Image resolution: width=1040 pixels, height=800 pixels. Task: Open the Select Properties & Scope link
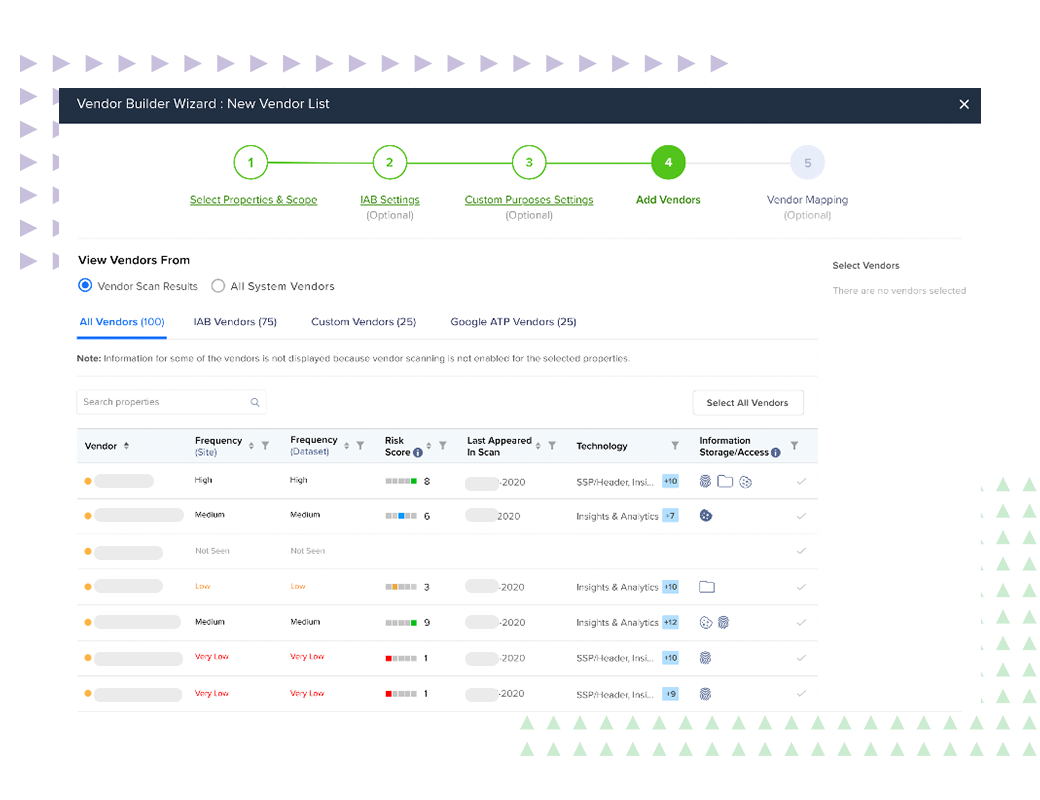pyautogui.click(x=253, y=200)
